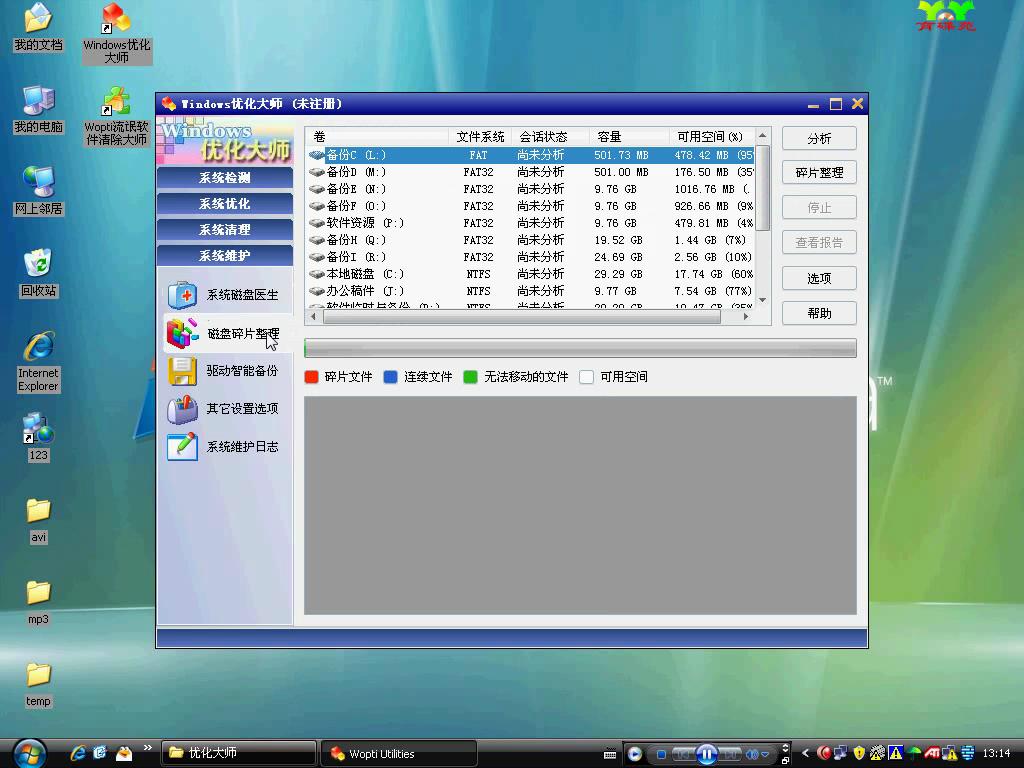Image resolution: width=1024 pixels, height=768 pixels.
Task: Click the green umbrella tray icon
Action: [914, 753]
